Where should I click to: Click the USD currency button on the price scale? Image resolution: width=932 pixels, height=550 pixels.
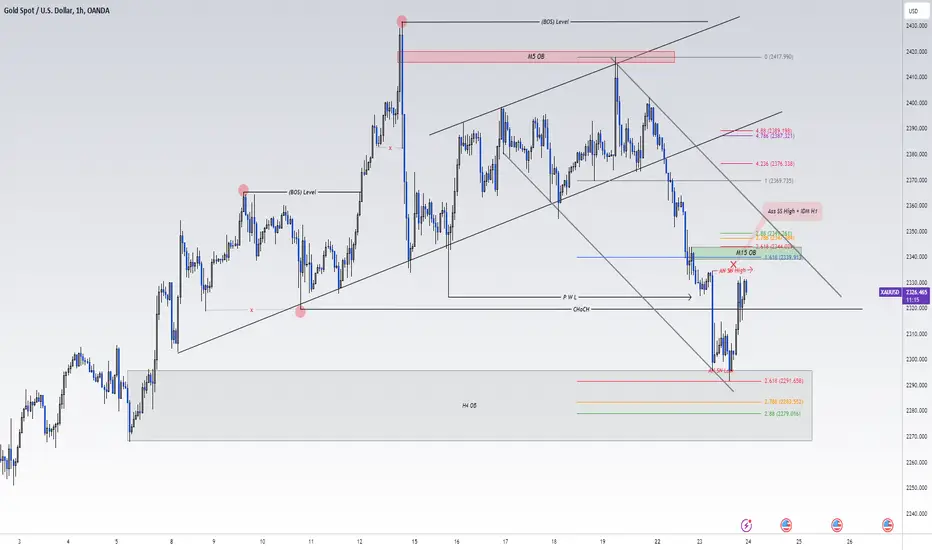[x=913, y=11]
